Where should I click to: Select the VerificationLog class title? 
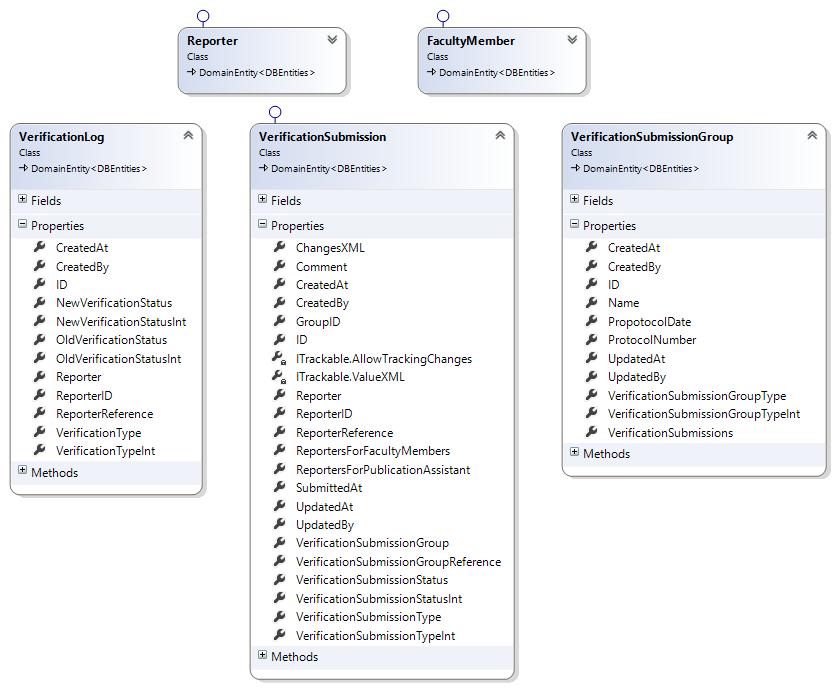62,137
